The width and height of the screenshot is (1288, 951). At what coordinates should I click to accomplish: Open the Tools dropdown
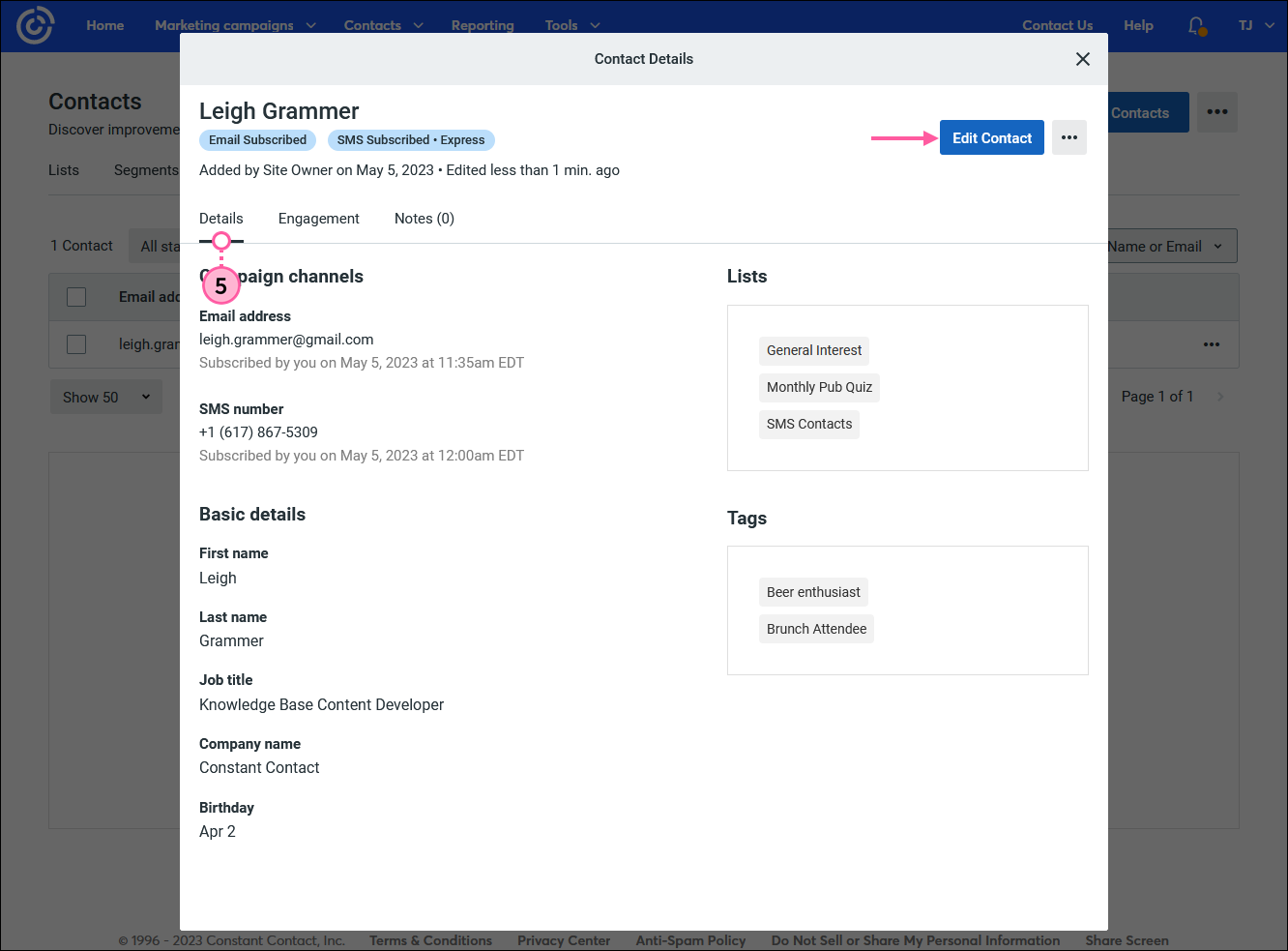562,25
